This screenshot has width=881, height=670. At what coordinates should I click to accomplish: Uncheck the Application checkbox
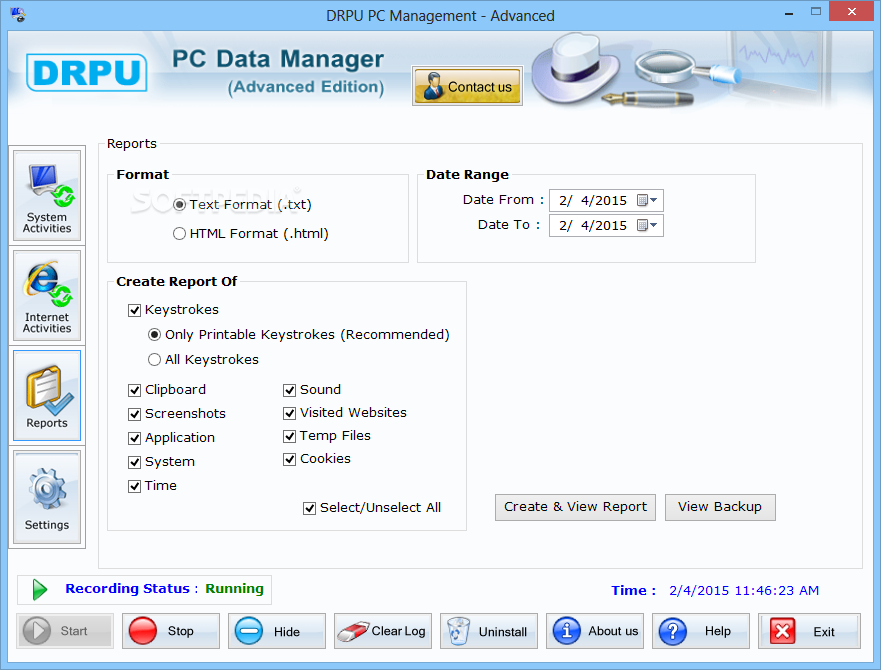(x=134, y=438)
